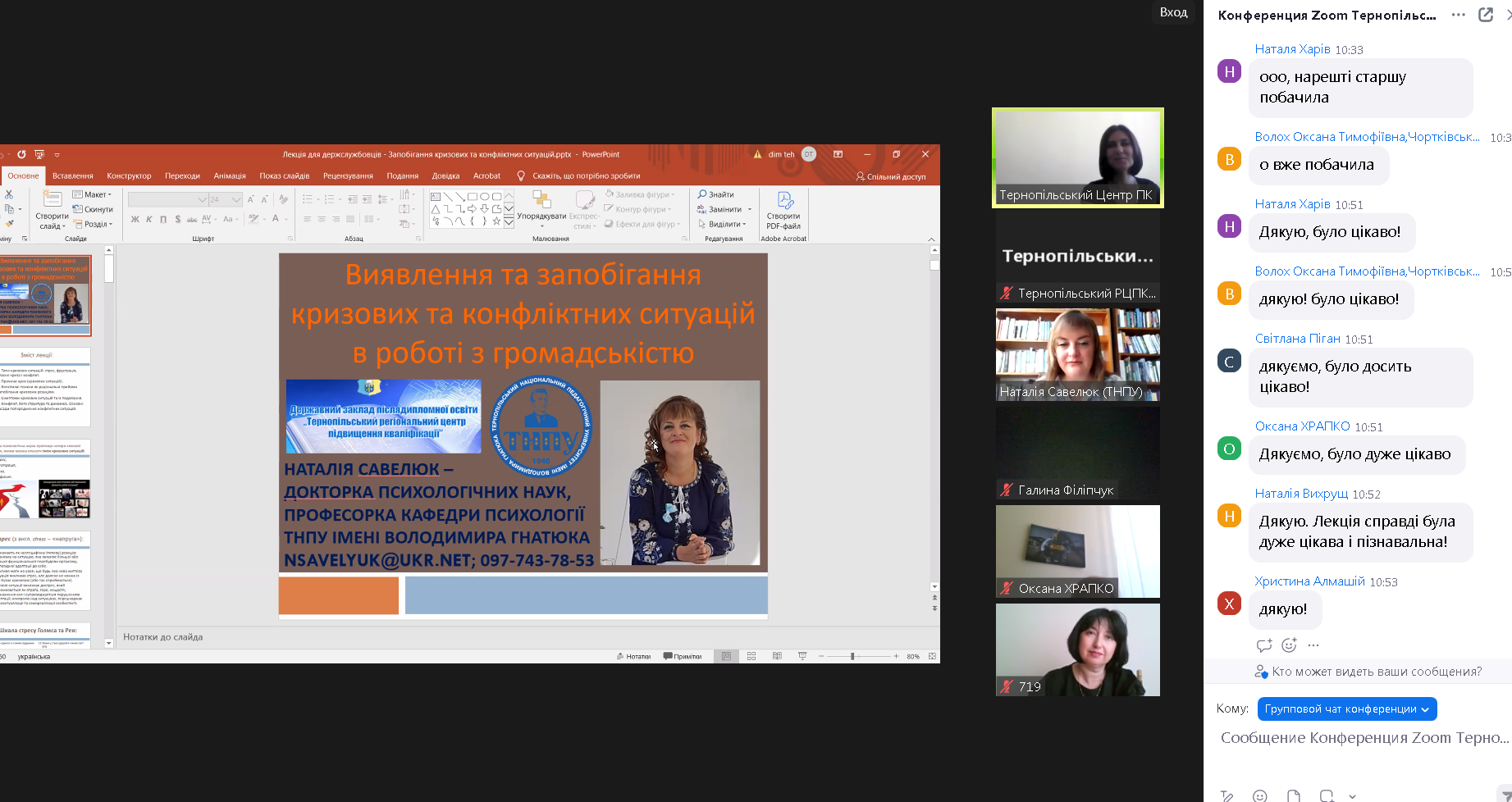The image size is (1512, 802).
Task: Open Zoom chat emoji picker icon
Action: pyautogui.click(x=1260, y=795)
